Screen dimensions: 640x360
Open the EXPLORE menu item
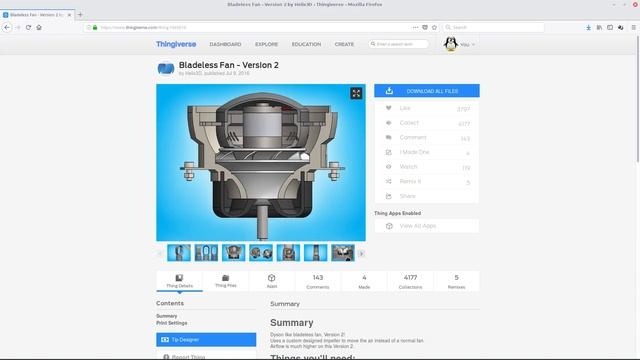point(267,44)
